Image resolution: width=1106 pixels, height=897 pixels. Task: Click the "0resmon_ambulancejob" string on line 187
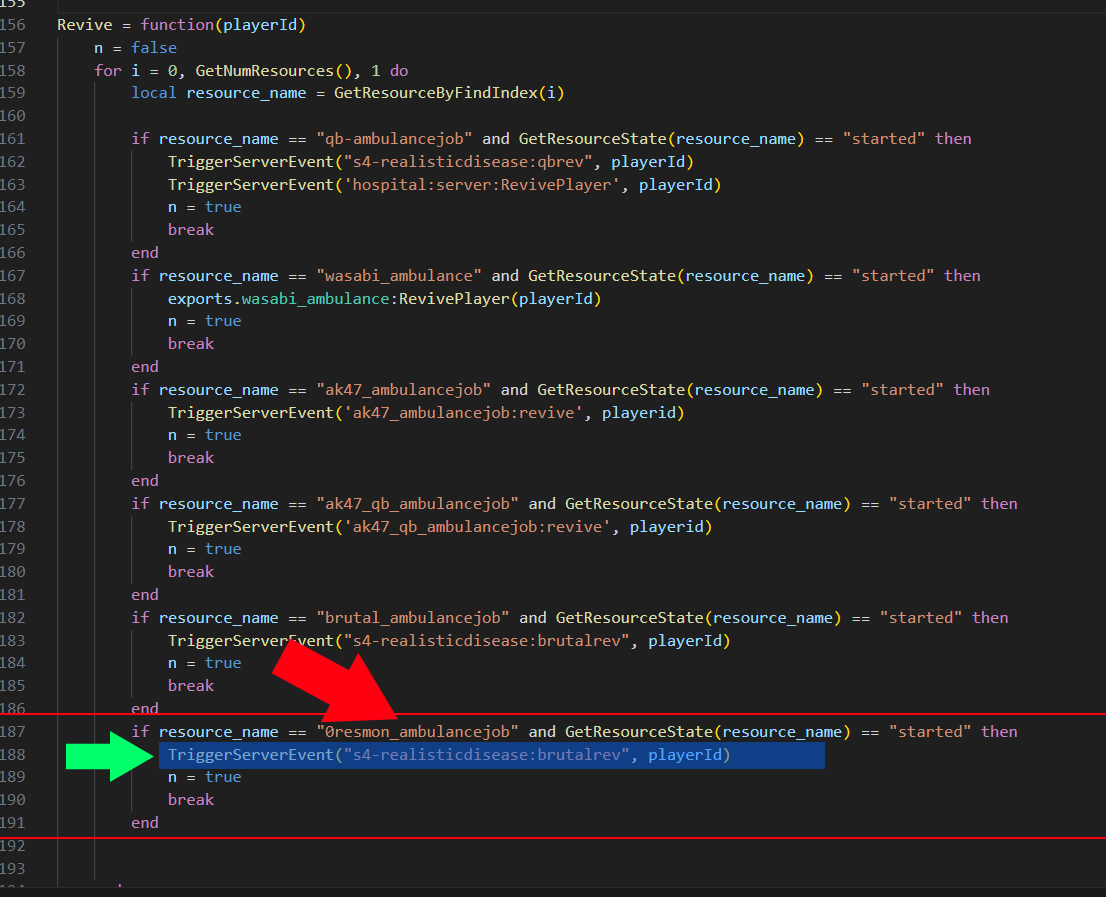point(418,732)
